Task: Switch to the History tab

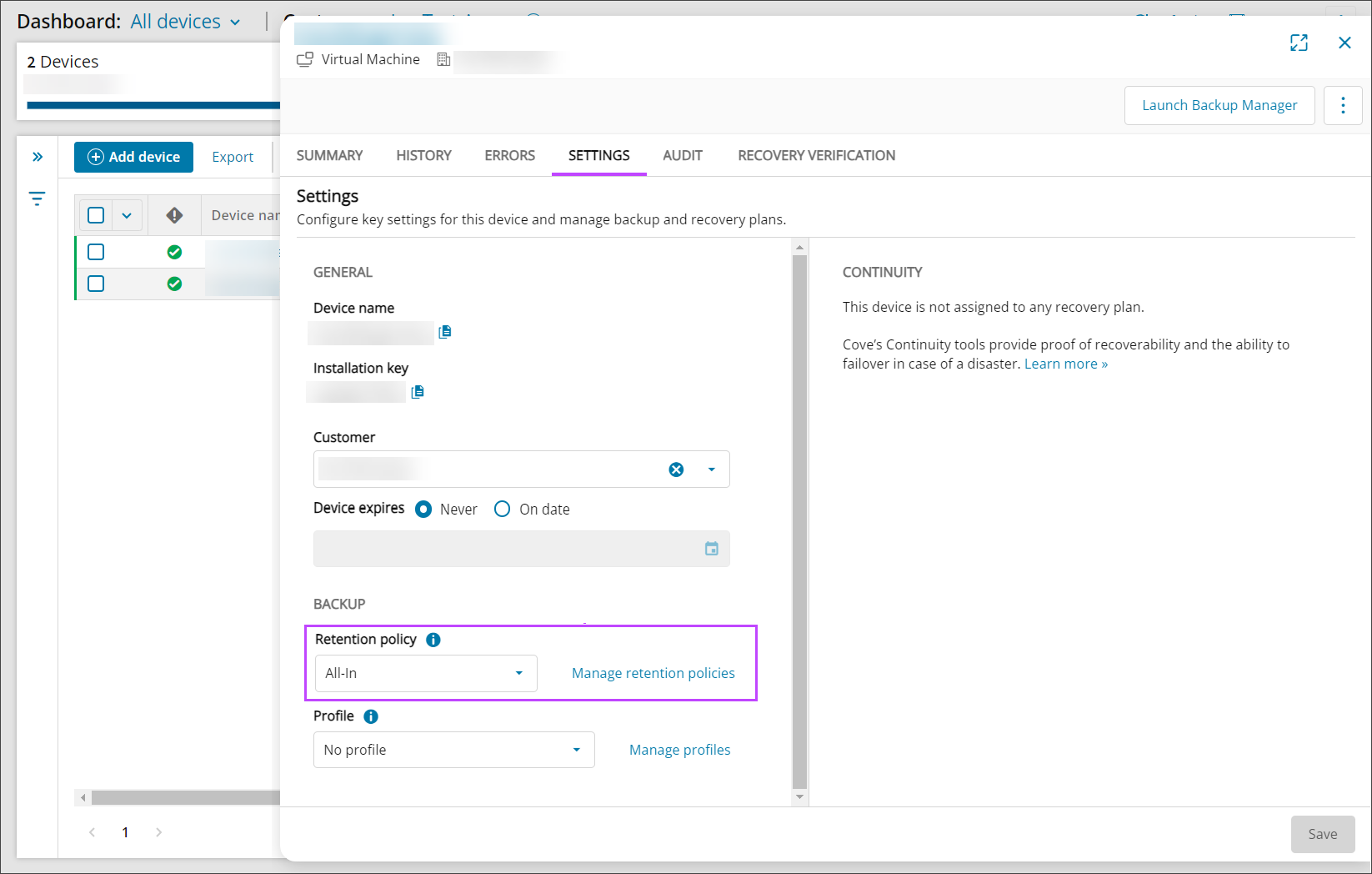Action: pos(423,156)
